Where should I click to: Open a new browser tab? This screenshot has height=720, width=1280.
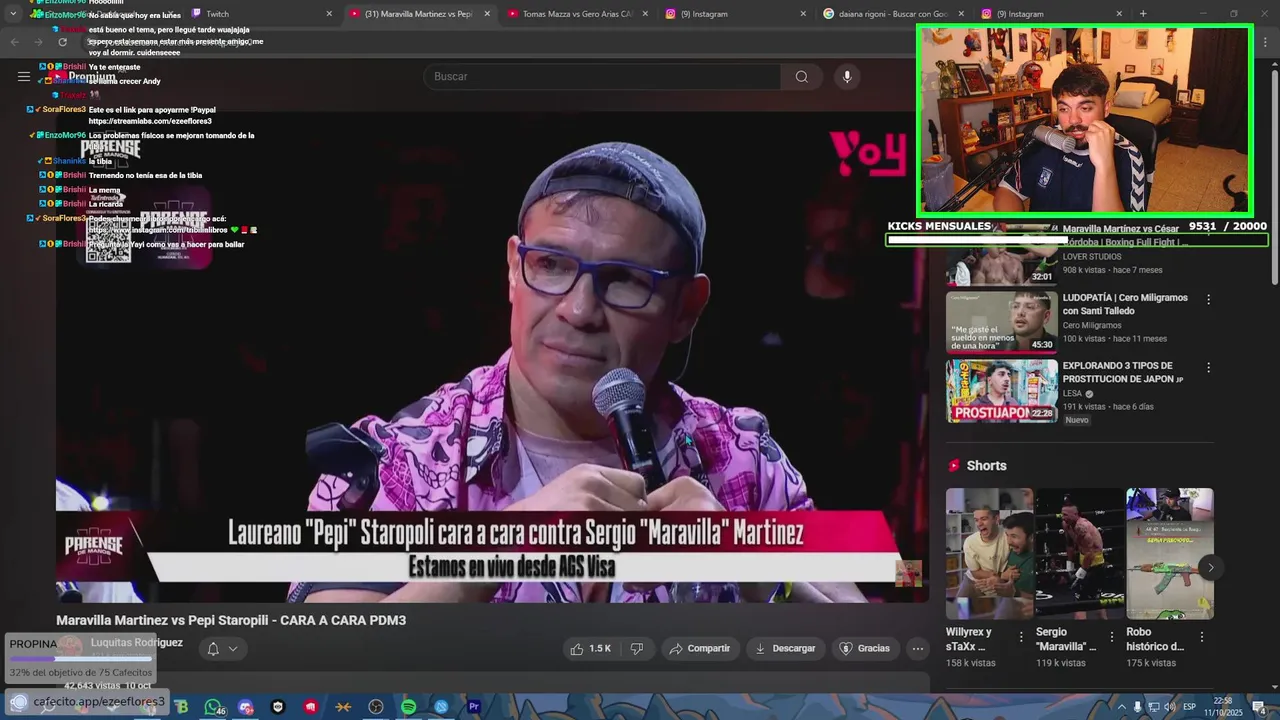click(1143, 14)
